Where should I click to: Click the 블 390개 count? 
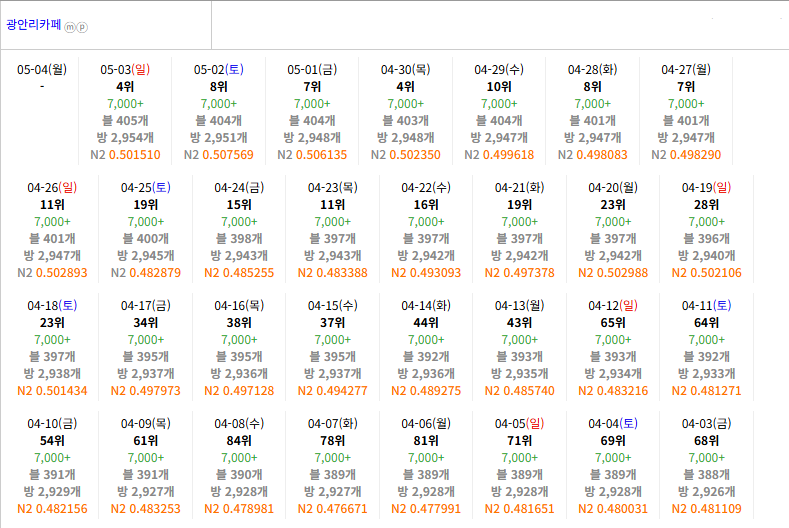[239, 475]
